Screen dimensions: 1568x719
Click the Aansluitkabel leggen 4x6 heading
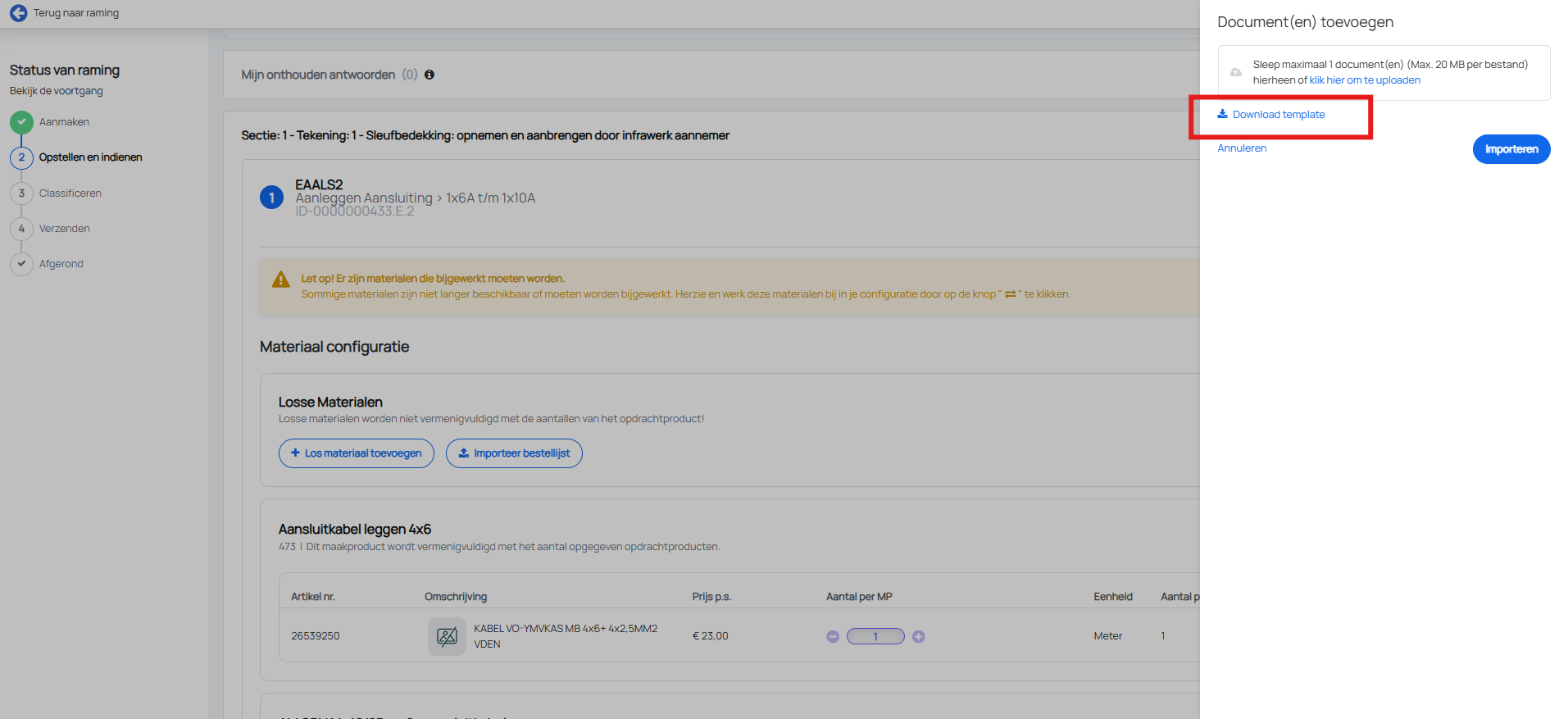tap(355, 530)
